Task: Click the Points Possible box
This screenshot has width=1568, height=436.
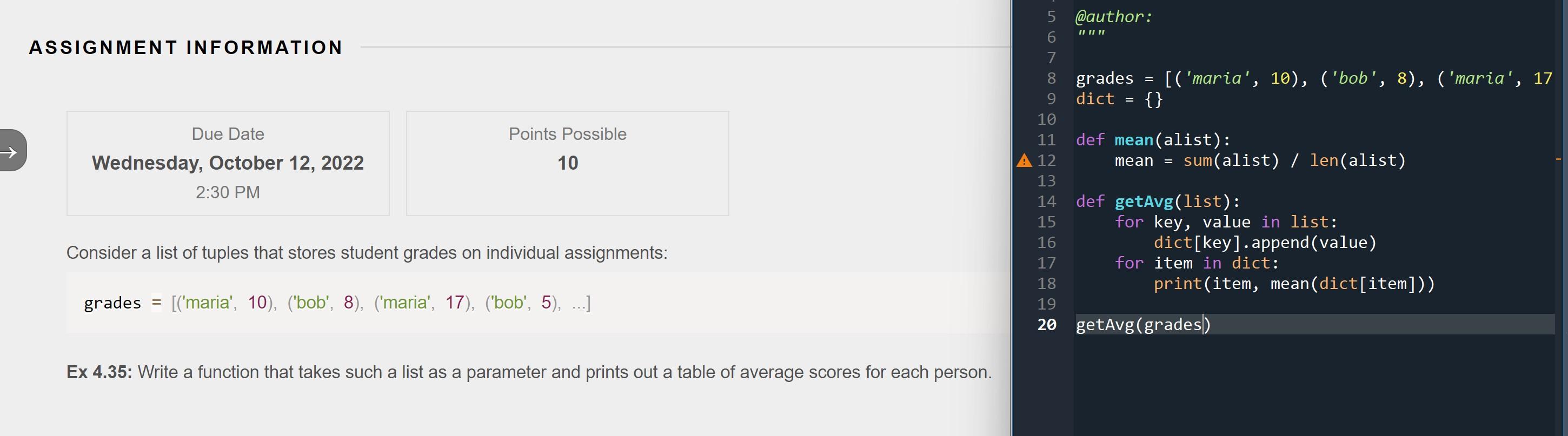Action: pyautogui.click(x=567, y=163)
